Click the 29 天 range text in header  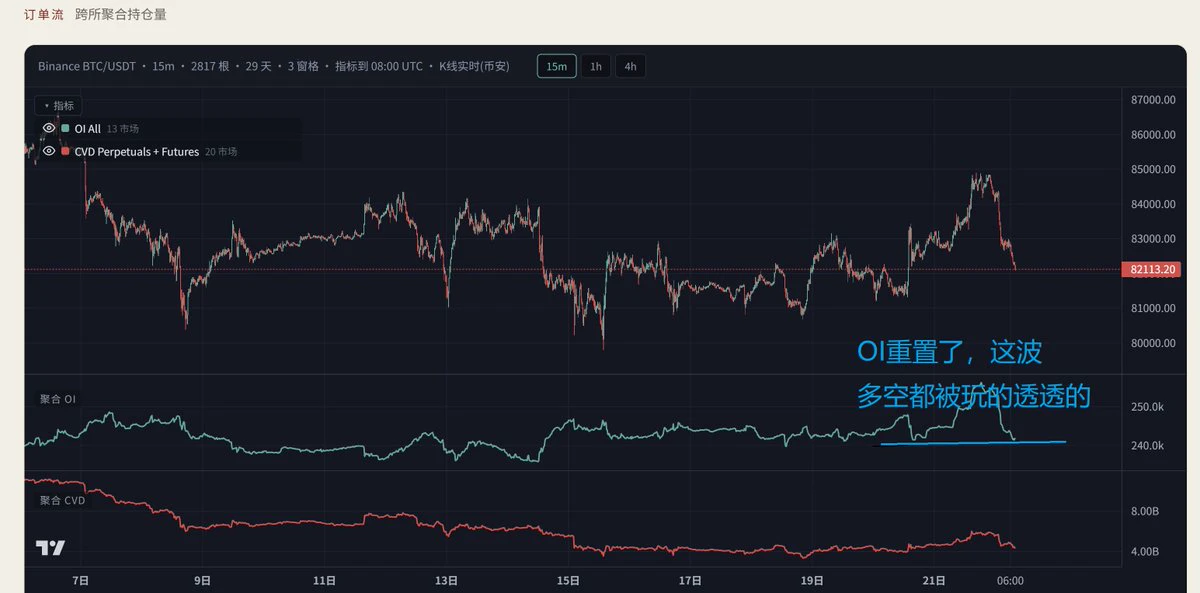point(259,67)
